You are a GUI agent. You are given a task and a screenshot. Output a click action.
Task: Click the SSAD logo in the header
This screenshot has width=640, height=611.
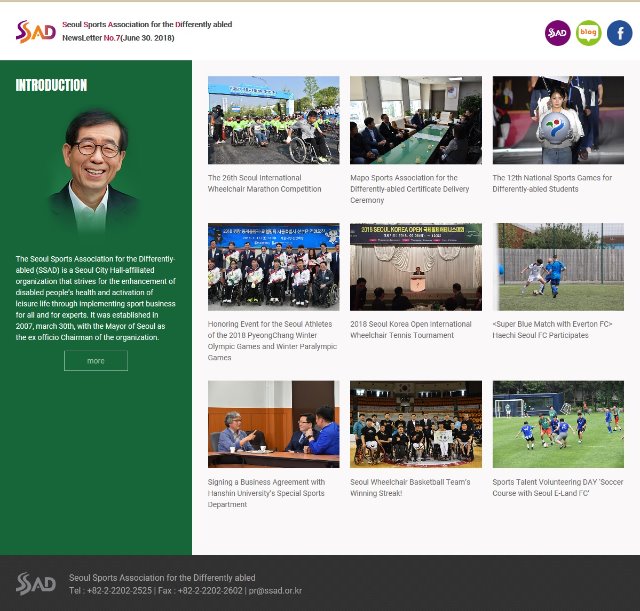[x=36, y=31]
